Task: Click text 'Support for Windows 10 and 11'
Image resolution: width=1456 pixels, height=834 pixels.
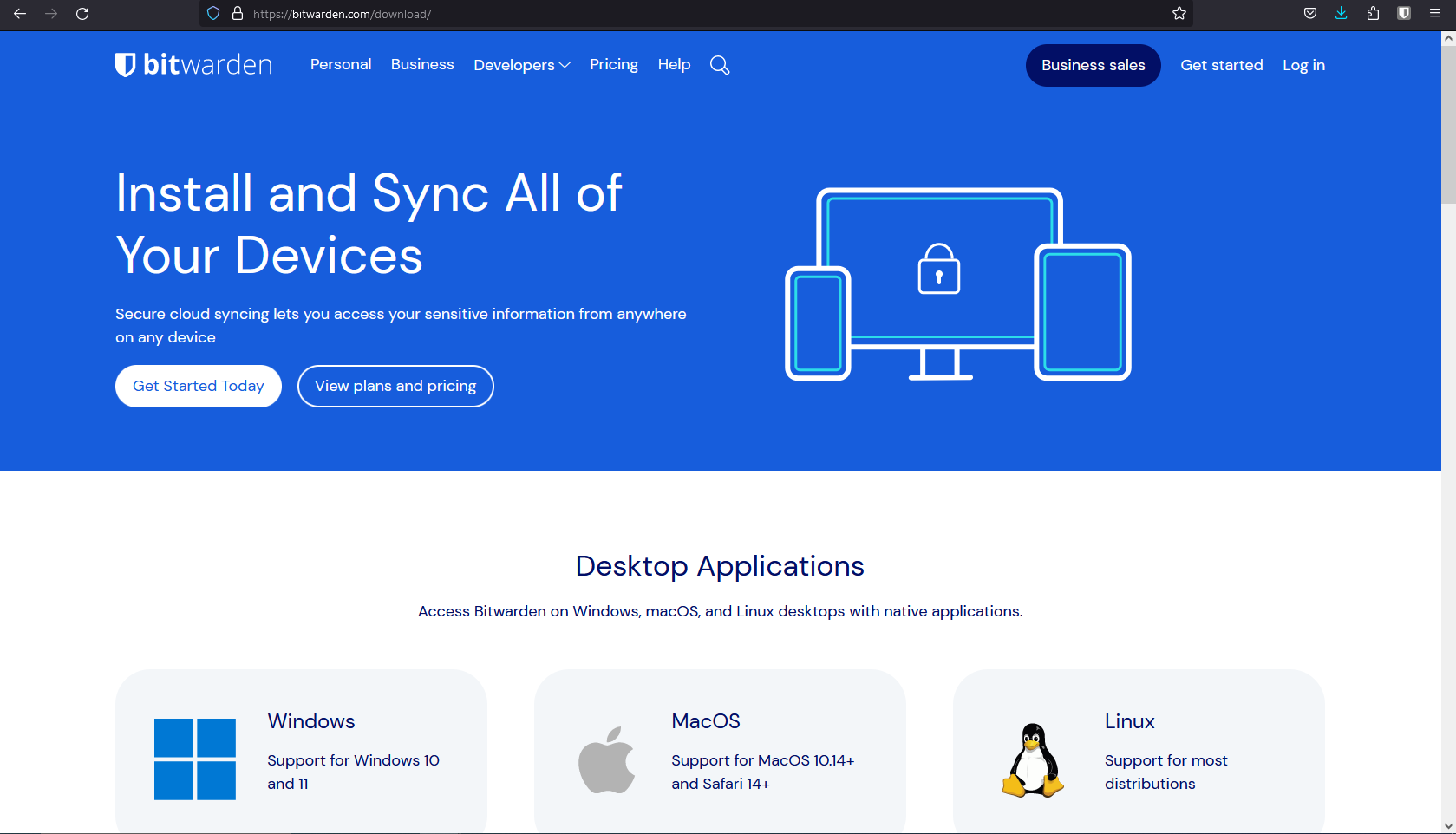Action: coord(353,772)
